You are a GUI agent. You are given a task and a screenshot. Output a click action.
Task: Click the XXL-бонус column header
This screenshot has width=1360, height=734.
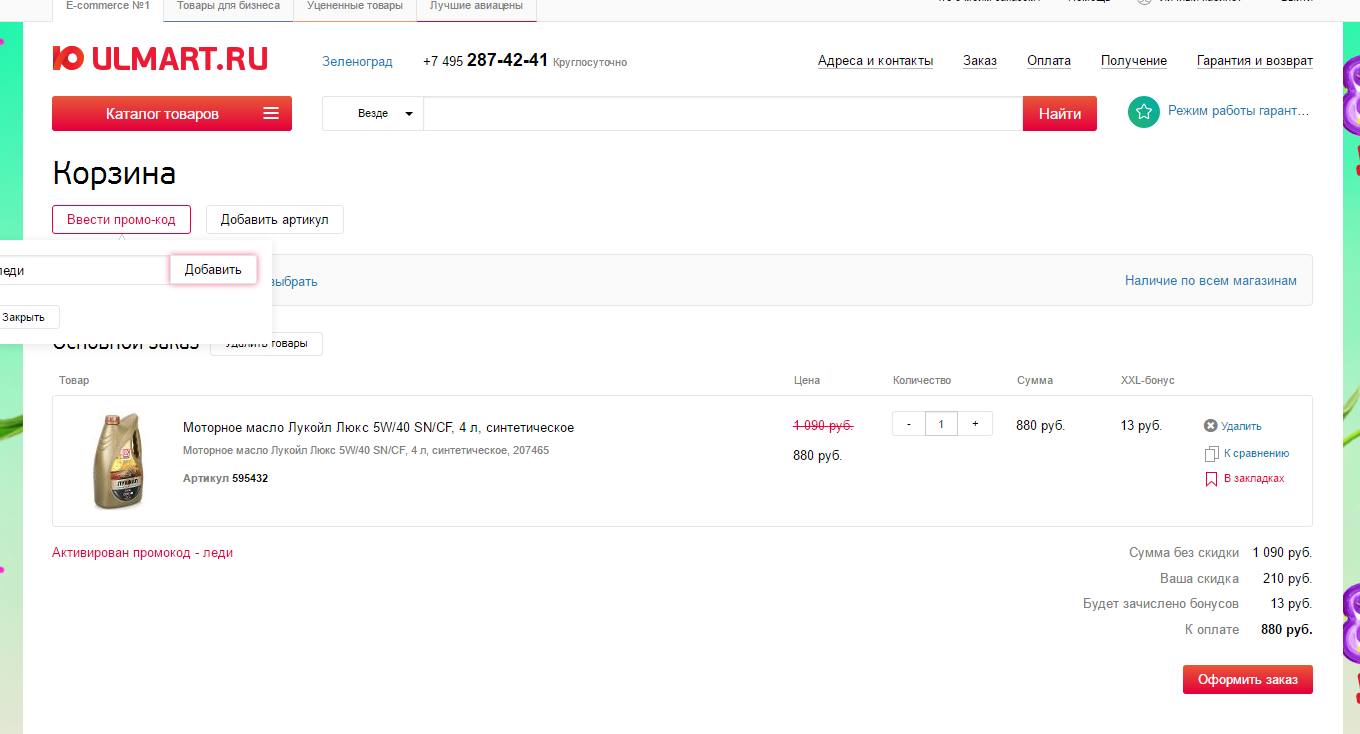[x=1148, y=381]
